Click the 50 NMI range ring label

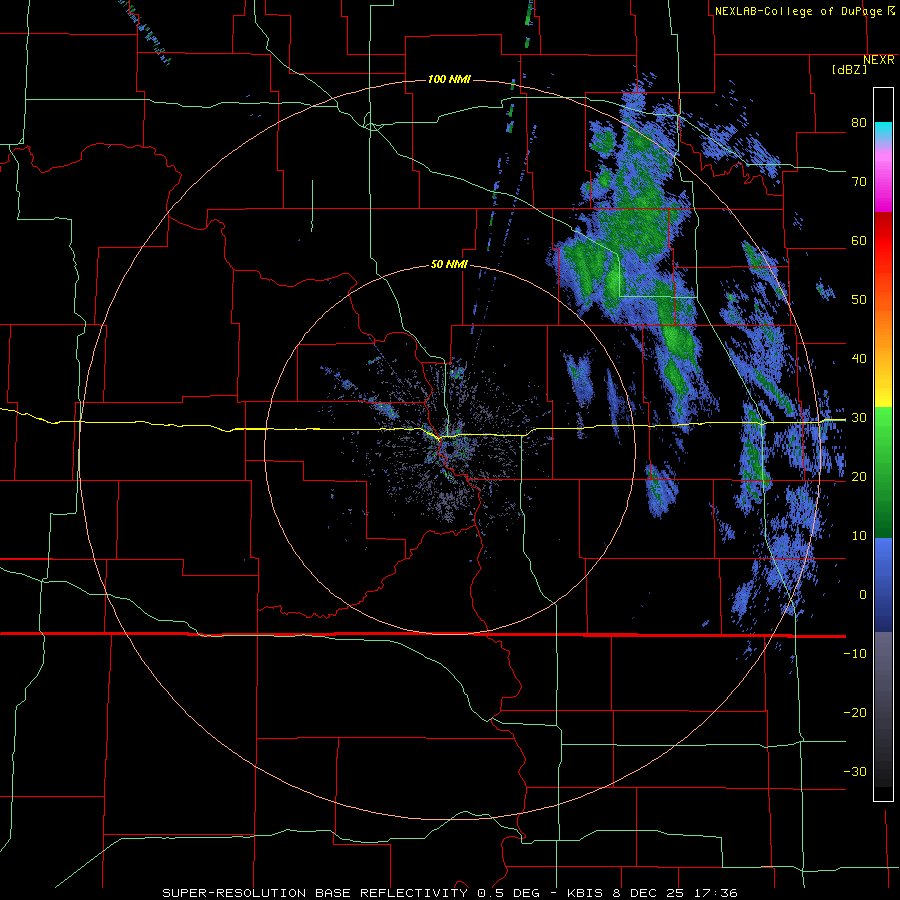[449, 265]
